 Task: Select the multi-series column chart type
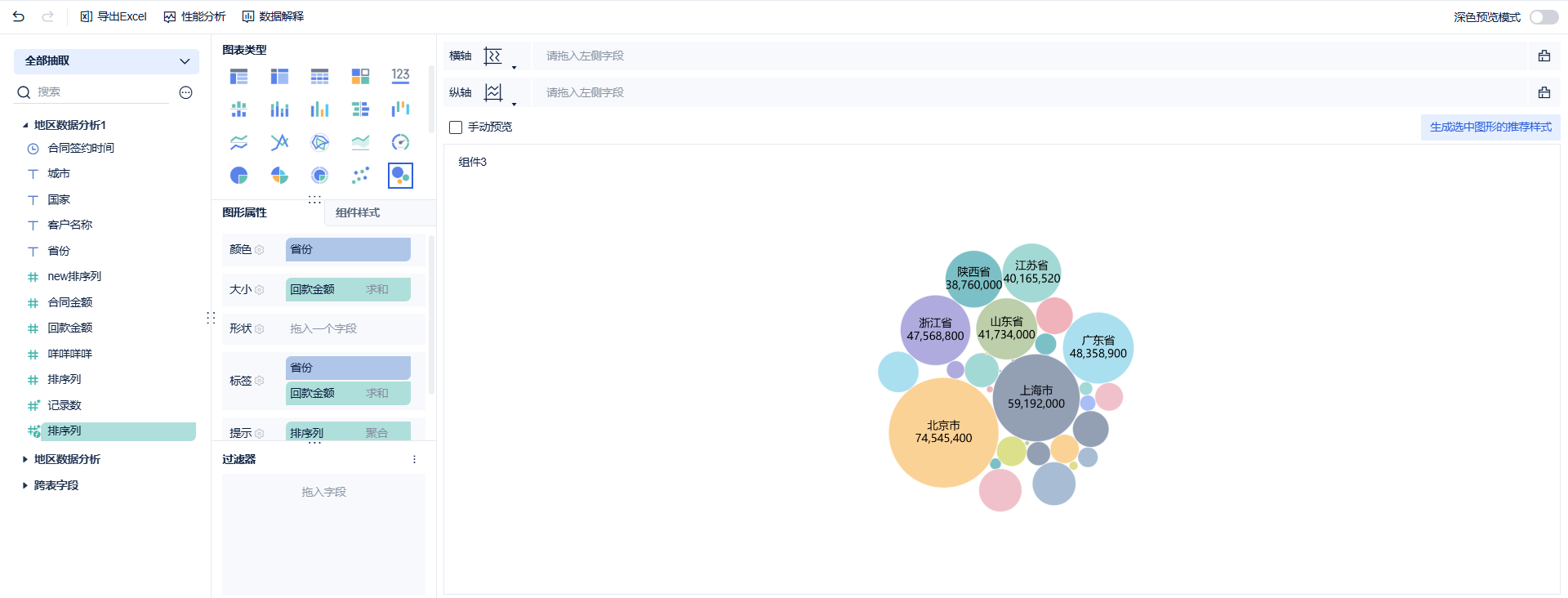(319, 109)
